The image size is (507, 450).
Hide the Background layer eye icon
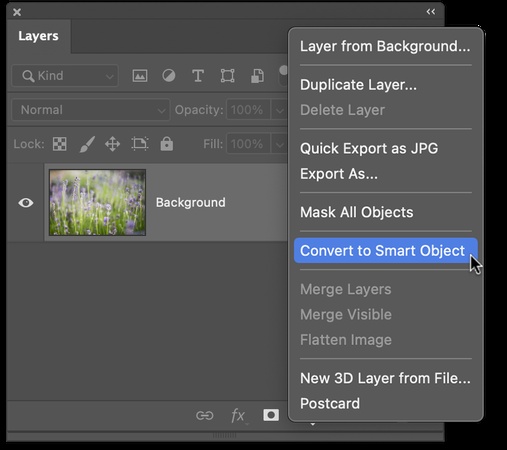pyautogui.click(x=26, y=203)
